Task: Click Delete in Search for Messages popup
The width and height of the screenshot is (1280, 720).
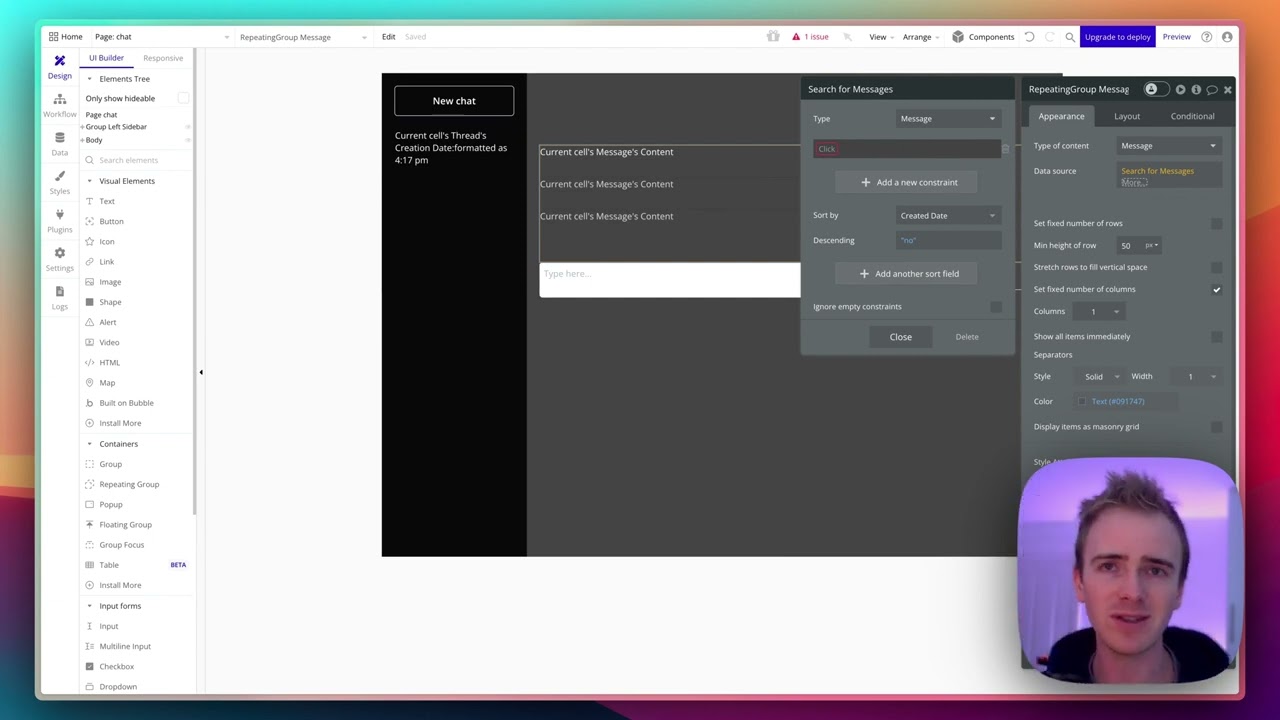Action: (967, 337)
